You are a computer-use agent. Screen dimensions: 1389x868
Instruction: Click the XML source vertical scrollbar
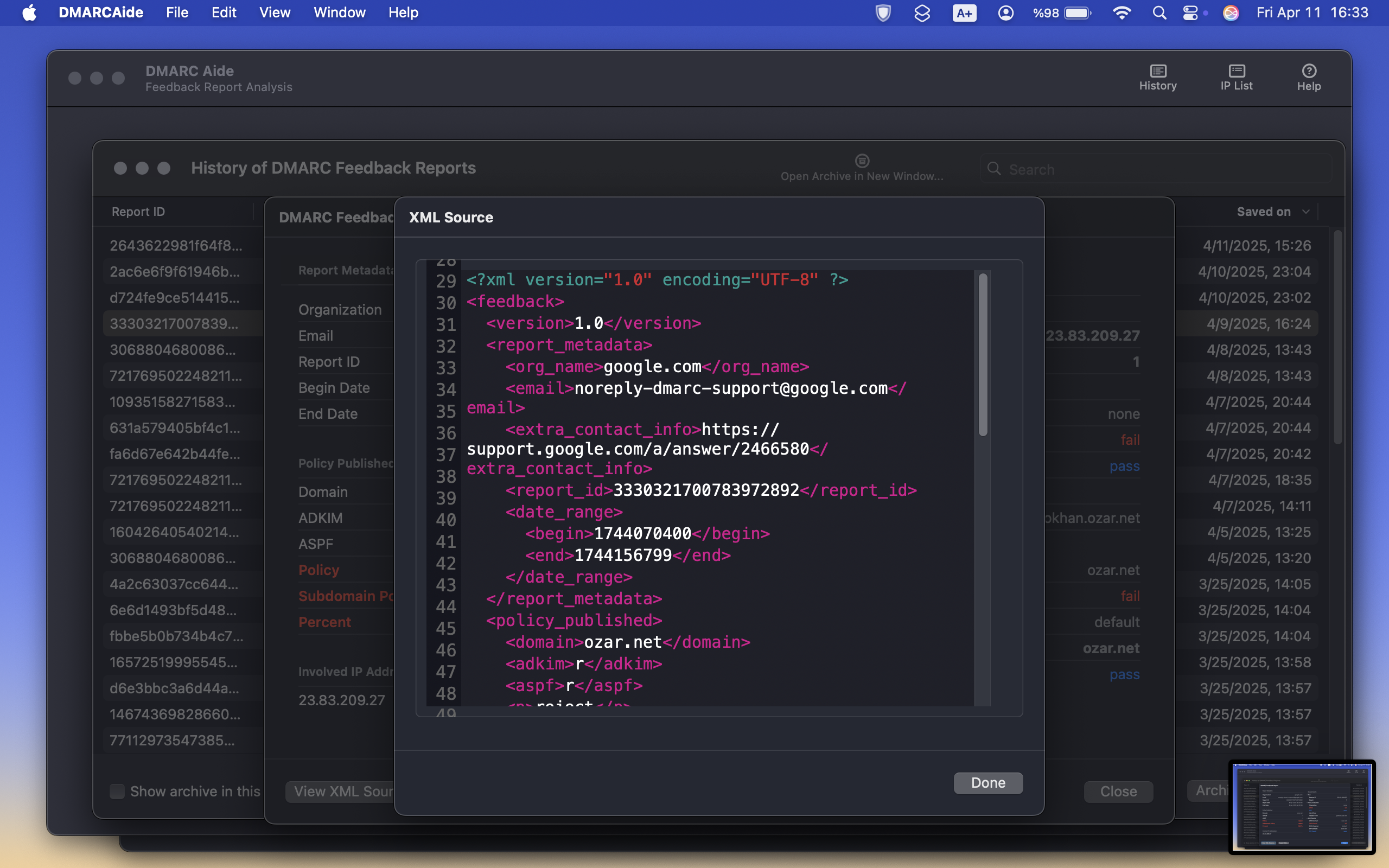pyautogui.click(x=983, y=354)
